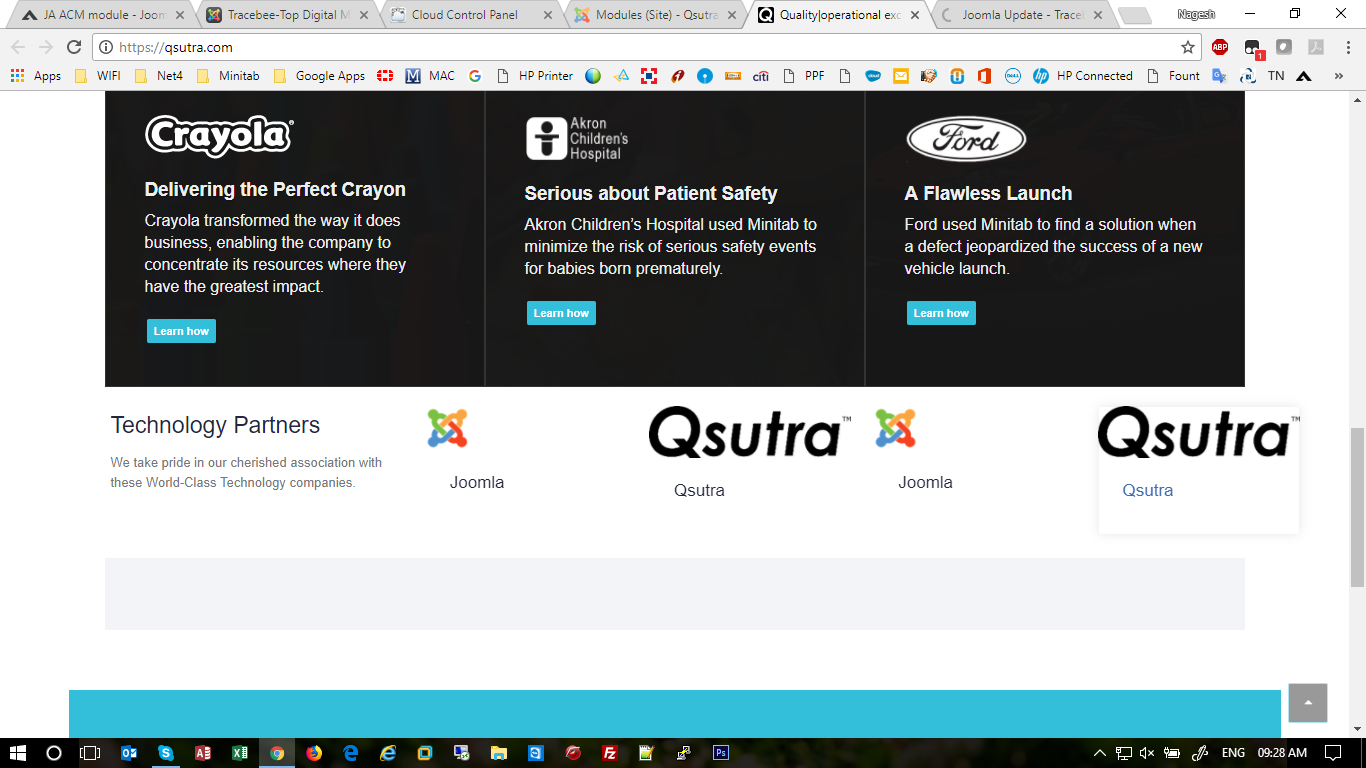Open the Citi bookmark icon

[x=761, y=76]
